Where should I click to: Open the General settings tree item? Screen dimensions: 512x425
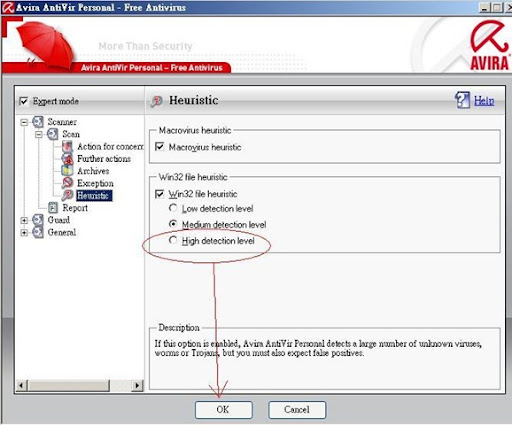pyautogui.click(x=62, y=232)
